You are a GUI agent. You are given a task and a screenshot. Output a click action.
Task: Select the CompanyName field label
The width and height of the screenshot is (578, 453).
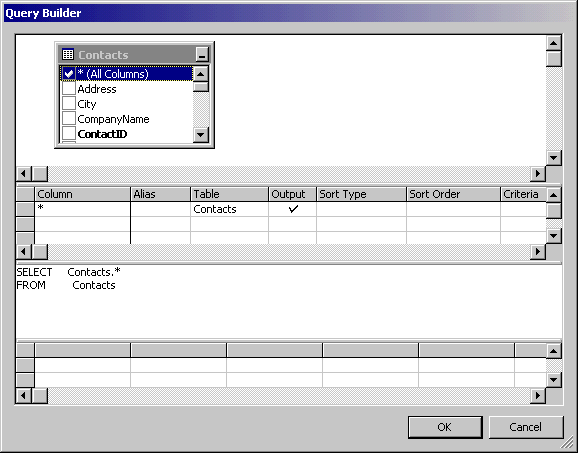coord(113,119)
